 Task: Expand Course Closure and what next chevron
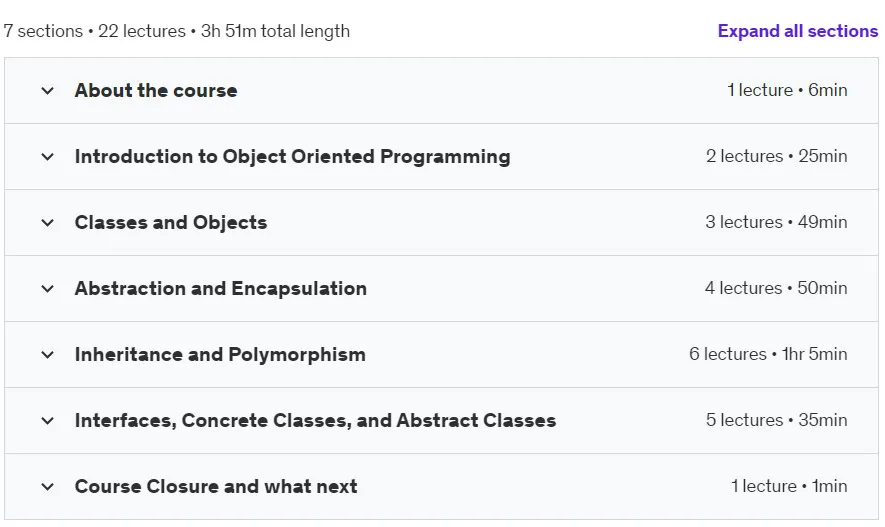[47, 486]
